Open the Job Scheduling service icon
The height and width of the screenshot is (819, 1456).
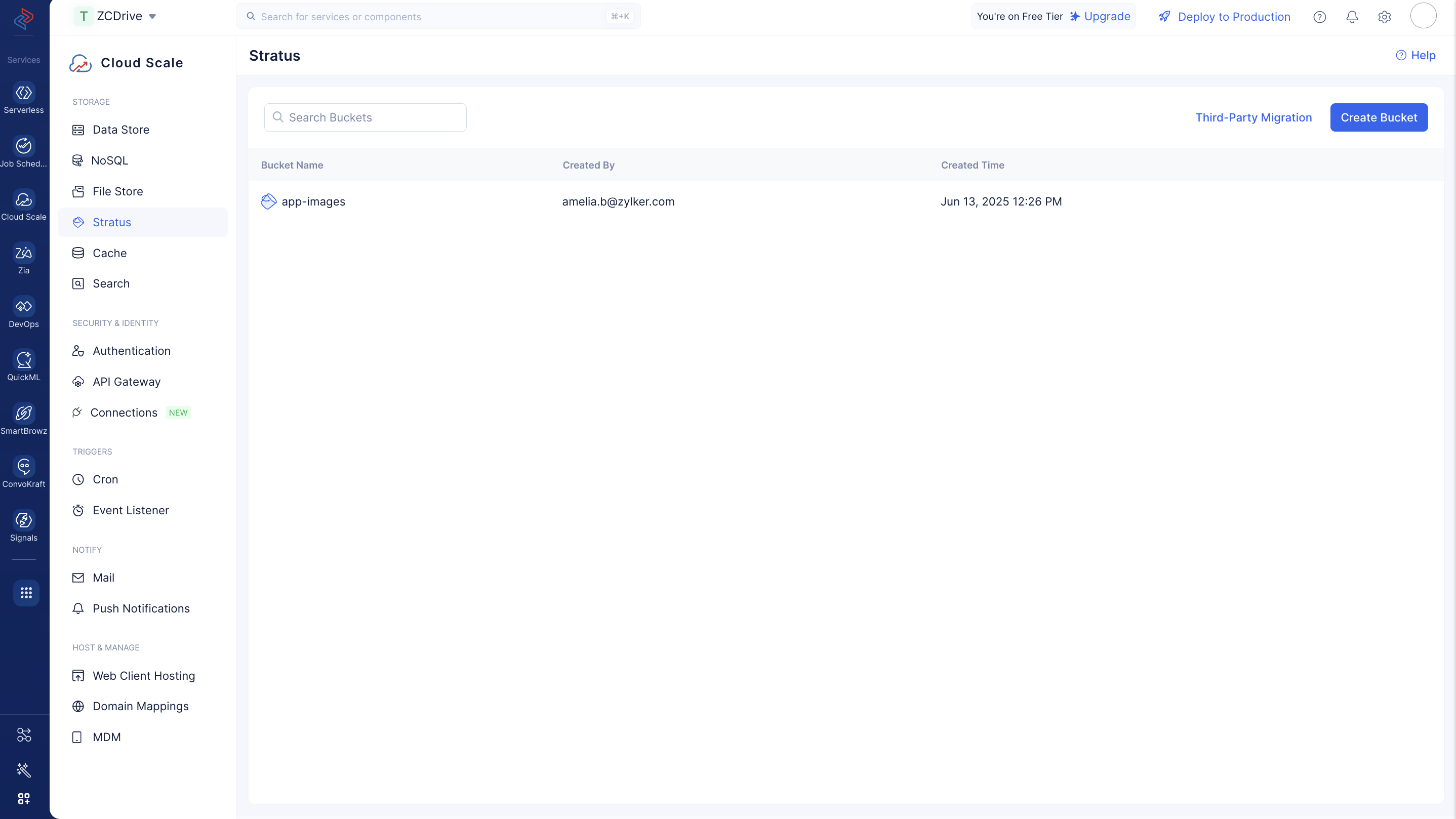tap(24, 146)
